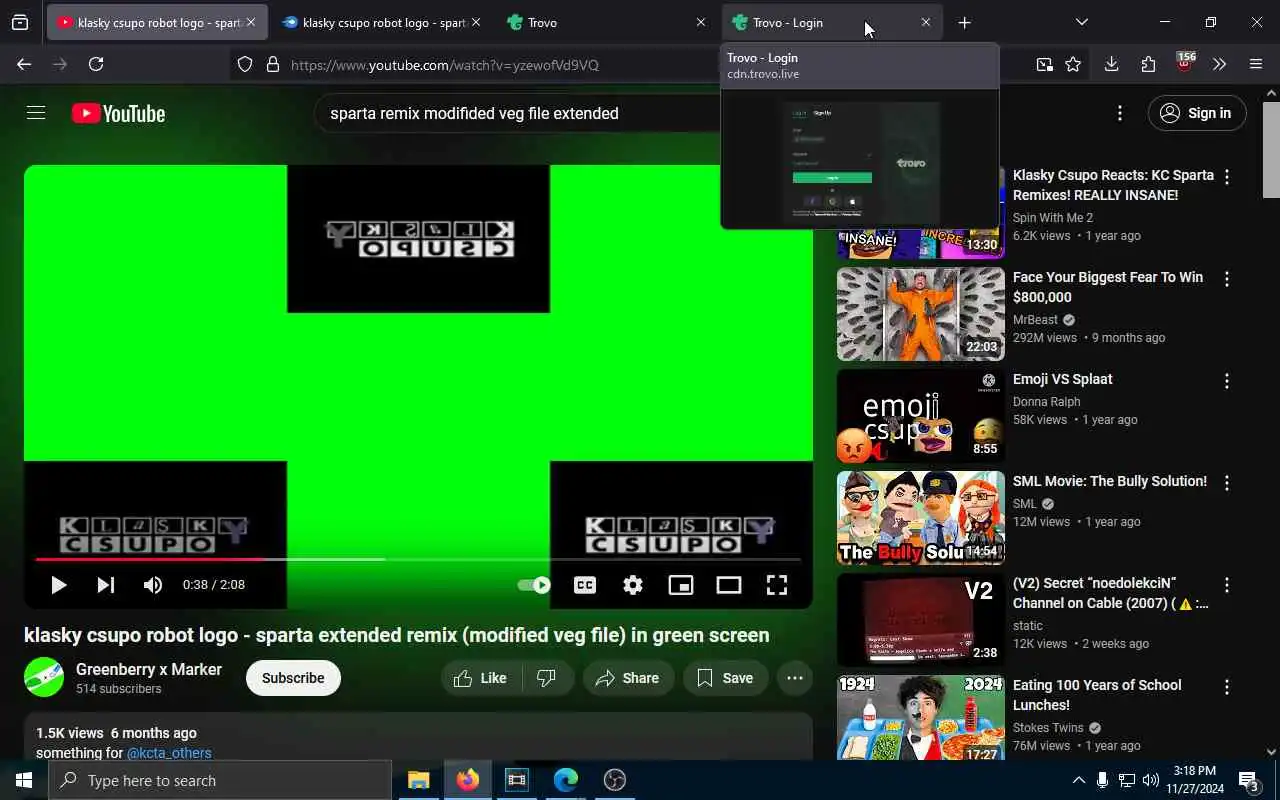
Task: Share the video
Action: (628, 678)
